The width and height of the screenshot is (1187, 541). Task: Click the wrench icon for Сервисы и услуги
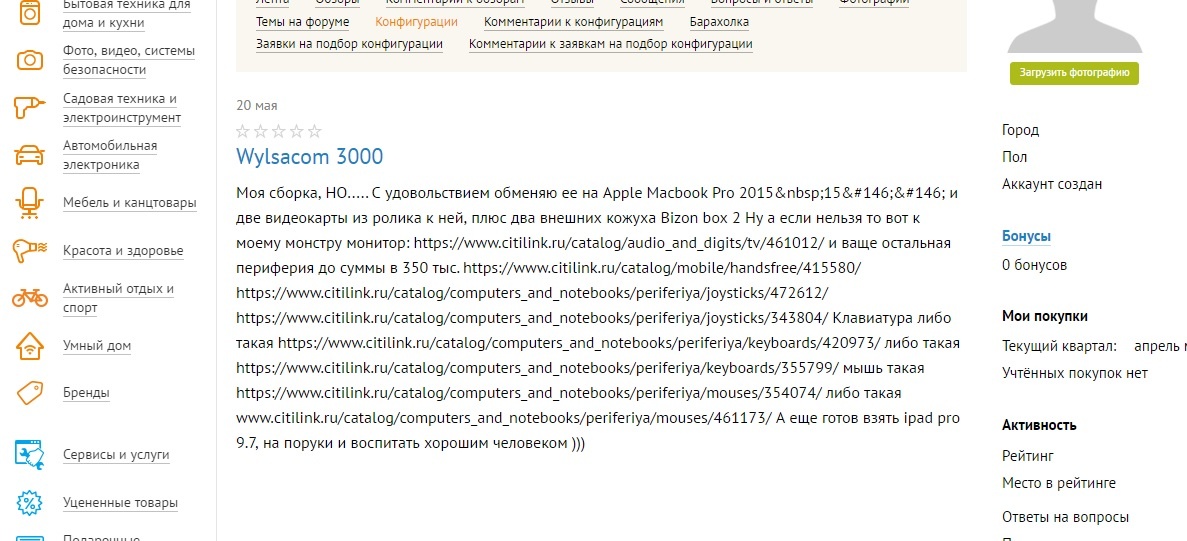click(30, 455)
